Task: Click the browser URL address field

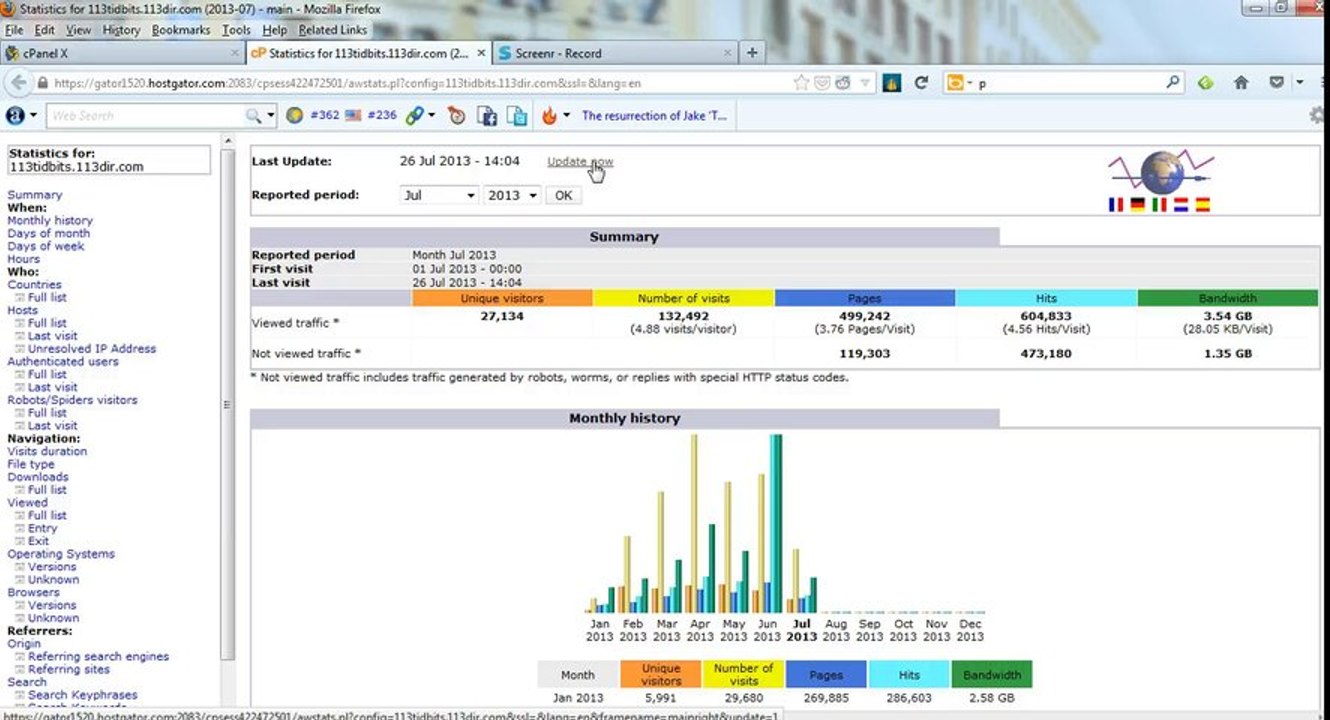Action: coord(410,83)
